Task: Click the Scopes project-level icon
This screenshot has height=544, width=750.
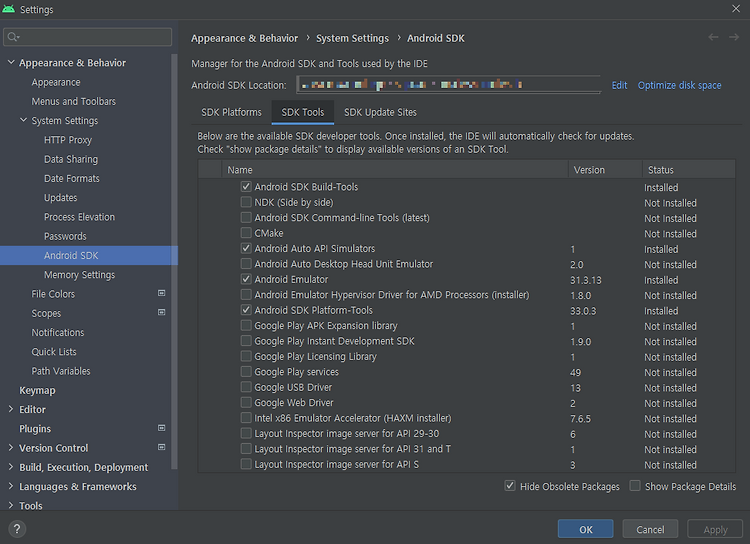Action: 162,312
